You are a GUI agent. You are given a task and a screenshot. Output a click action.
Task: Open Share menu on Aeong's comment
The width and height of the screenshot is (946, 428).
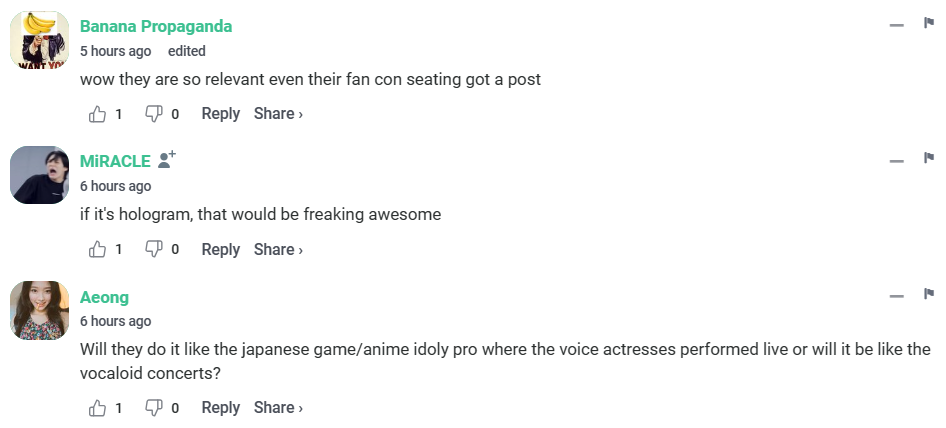point(278,408)
